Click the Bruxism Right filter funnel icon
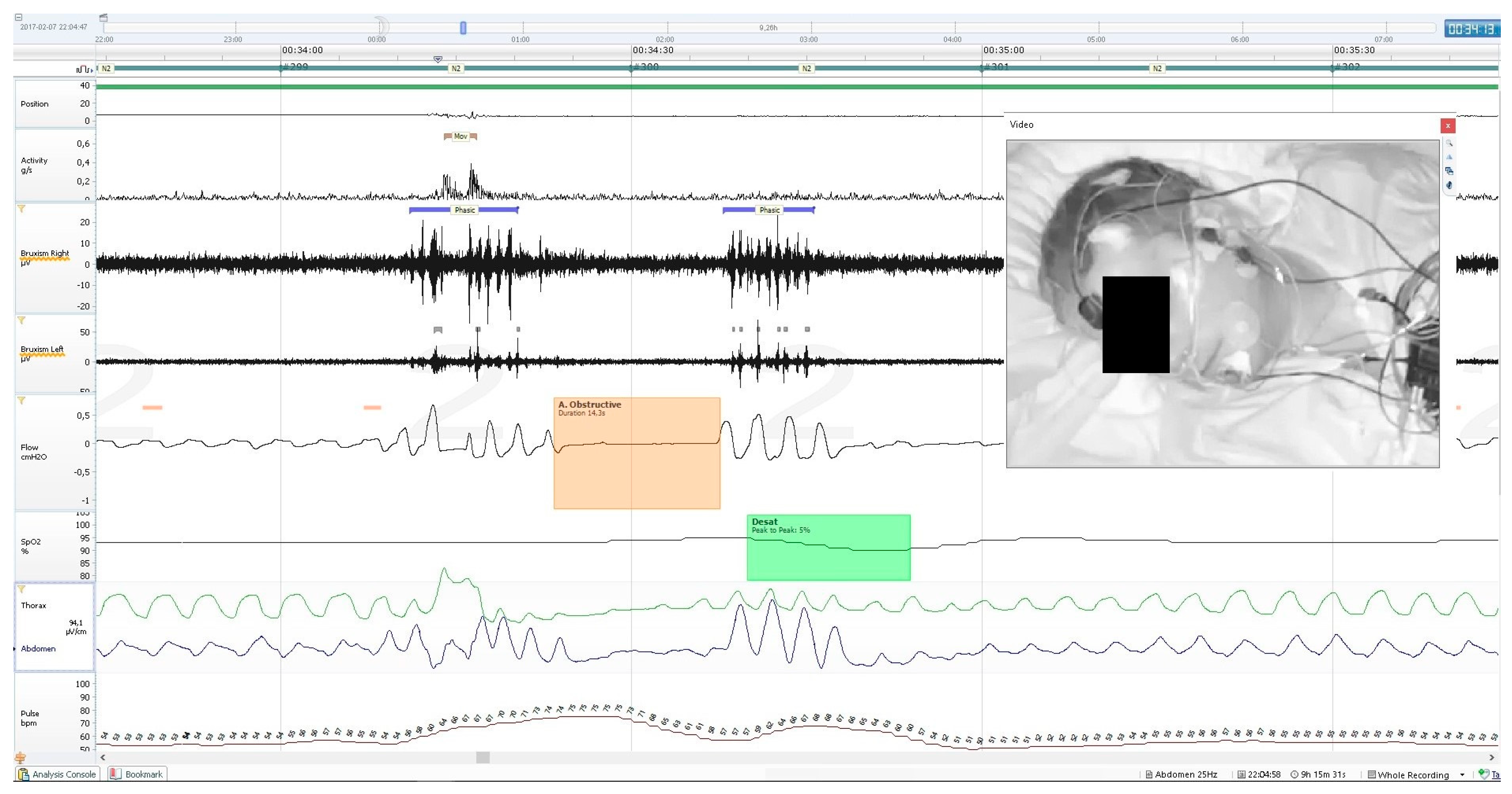This screenshot has width=1512, height=794. click(22, 209)
